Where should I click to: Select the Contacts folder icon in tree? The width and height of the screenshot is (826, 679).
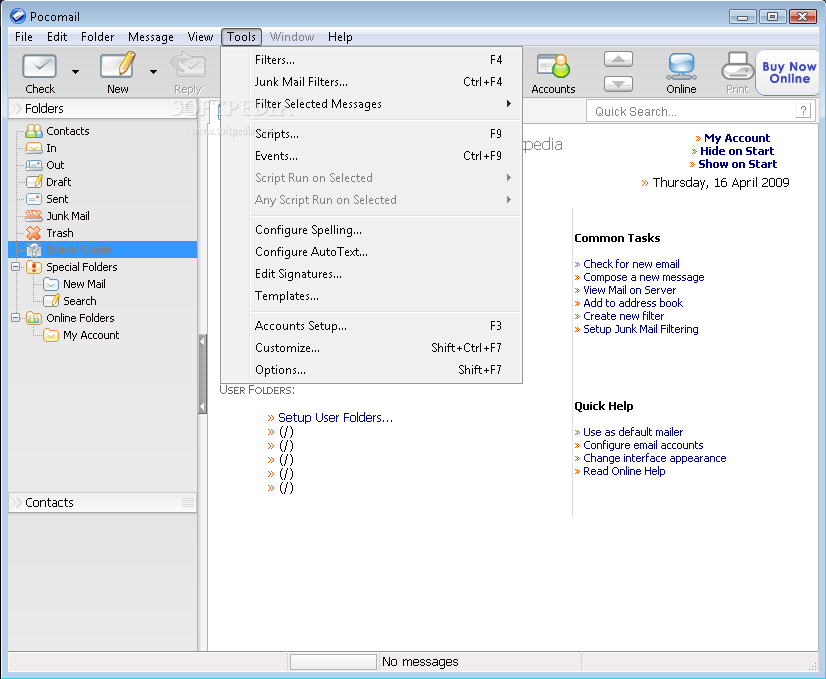pyautogui.click(x=34, y=131)
